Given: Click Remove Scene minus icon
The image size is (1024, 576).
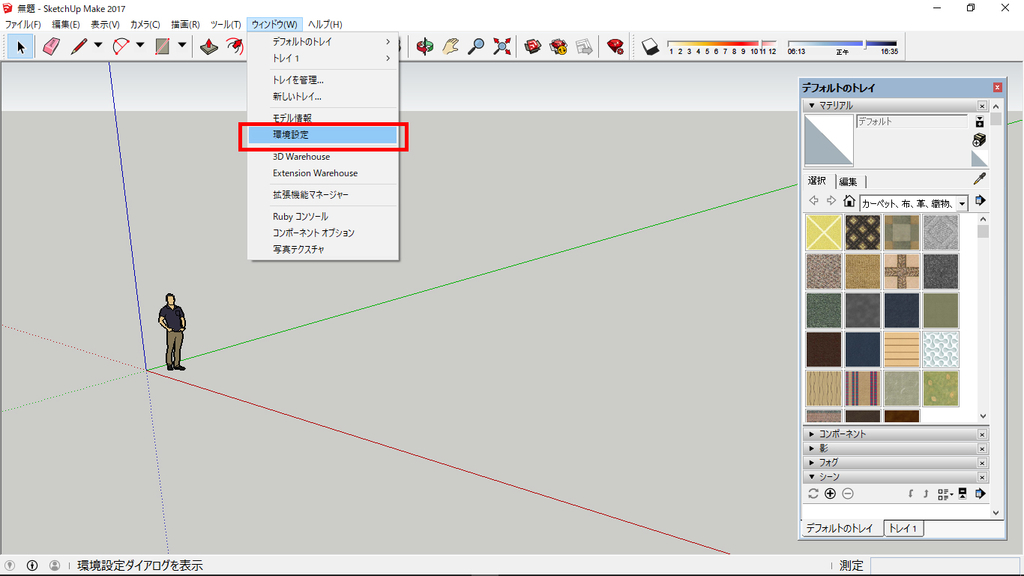Looking at the screenshot, I should pyautogui.click(x=848, y=494).
